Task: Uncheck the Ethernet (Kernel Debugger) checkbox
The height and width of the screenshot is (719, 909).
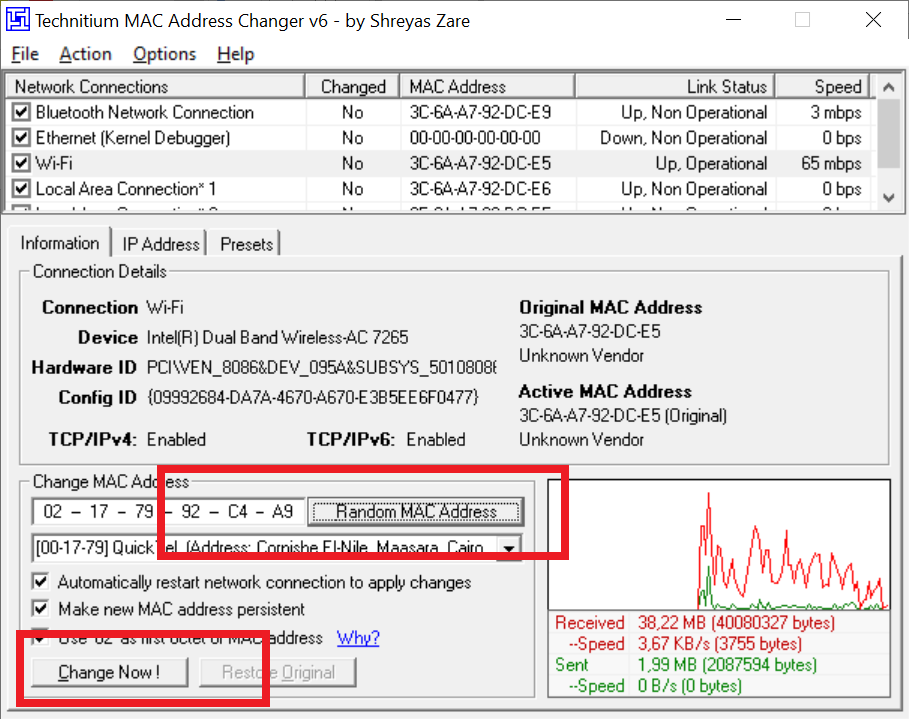Action: coord(21,138)
